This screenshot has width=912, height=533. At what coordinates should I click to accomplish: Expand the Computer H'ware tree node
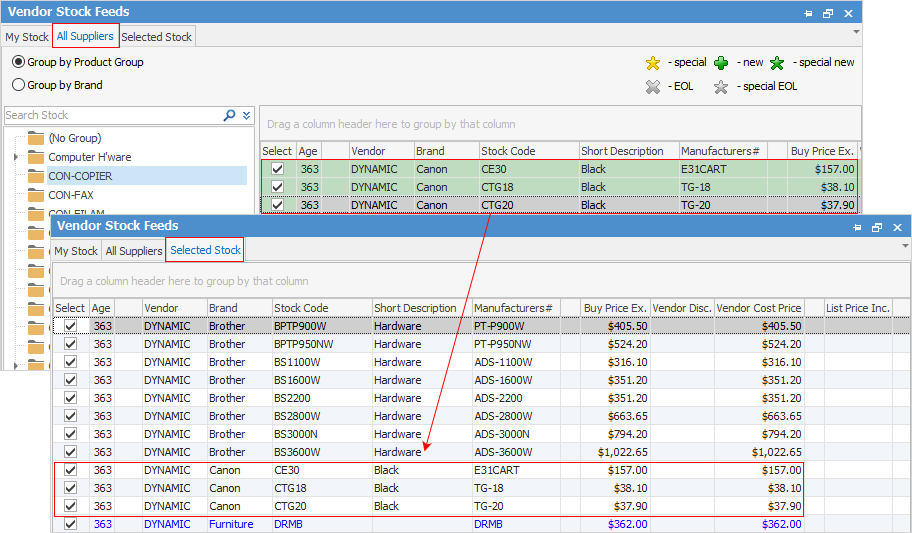point(16,157)
